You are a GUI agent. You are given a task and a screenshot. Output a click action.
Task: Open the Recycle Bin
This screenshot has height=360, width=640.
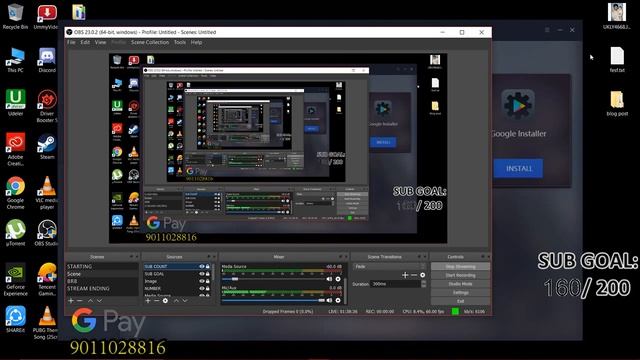(x=15, y=16)
